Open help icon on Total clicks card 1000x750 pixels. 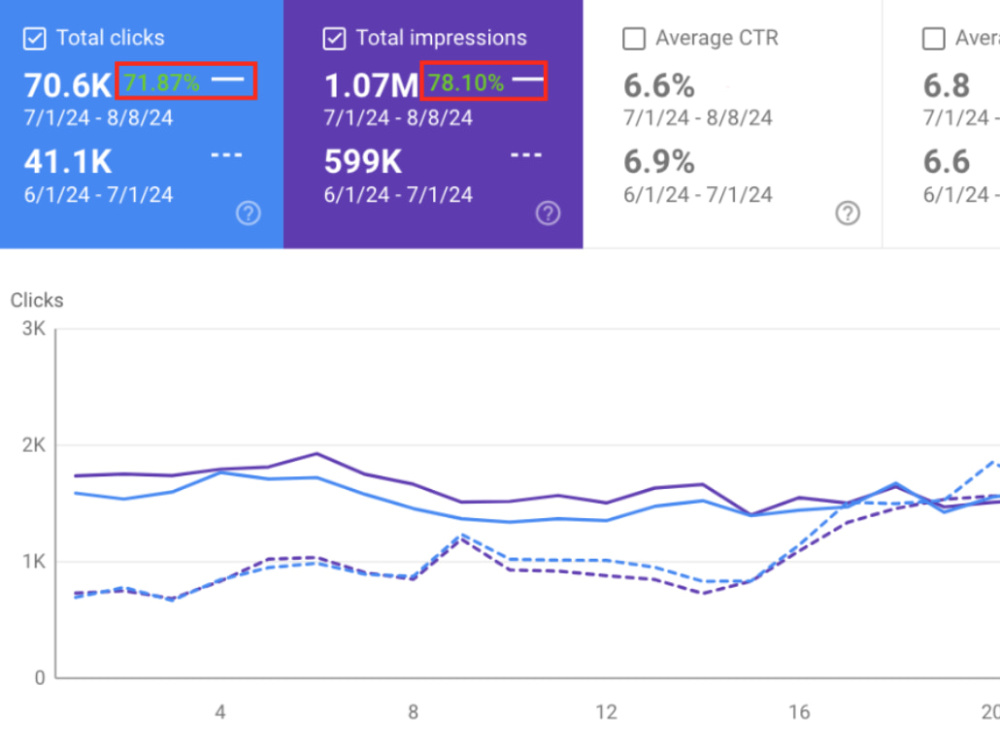click(x=248, y=213)
